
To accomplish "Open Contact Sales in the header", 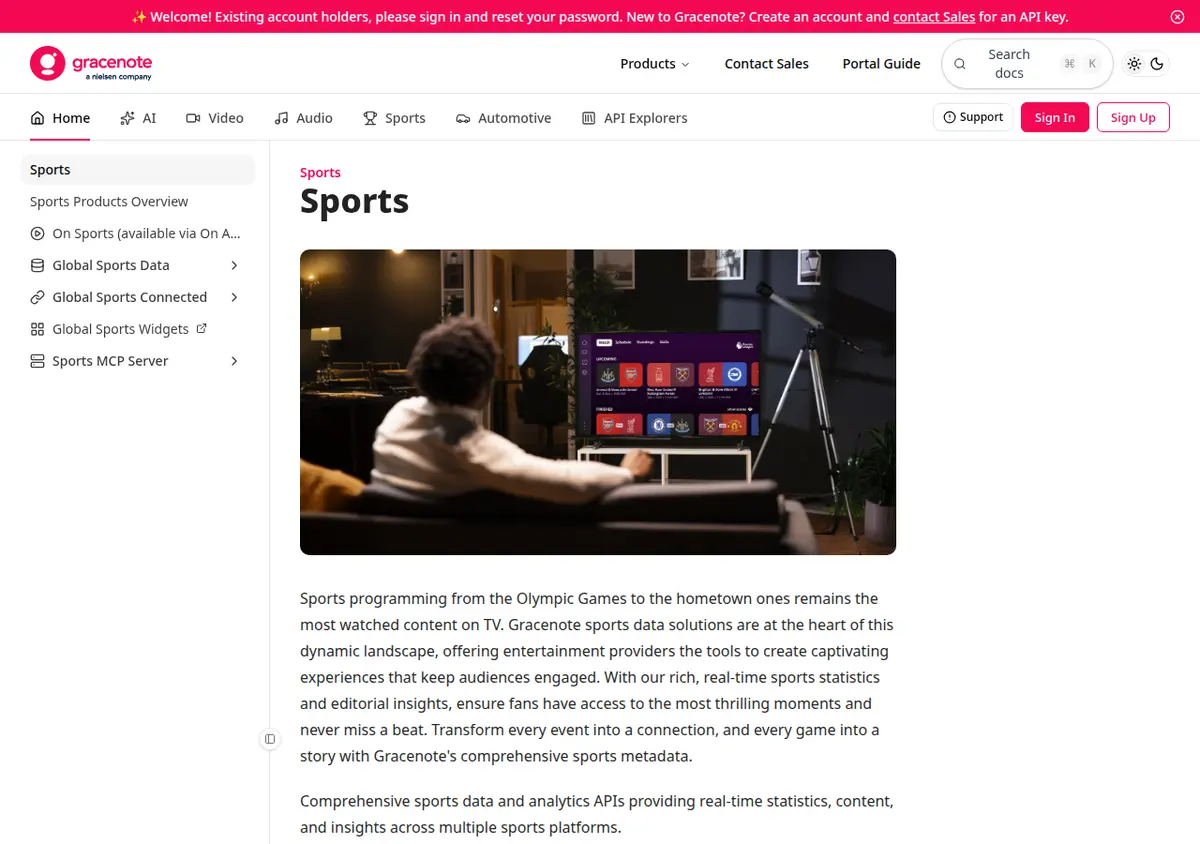I will [x=767, y=64].
